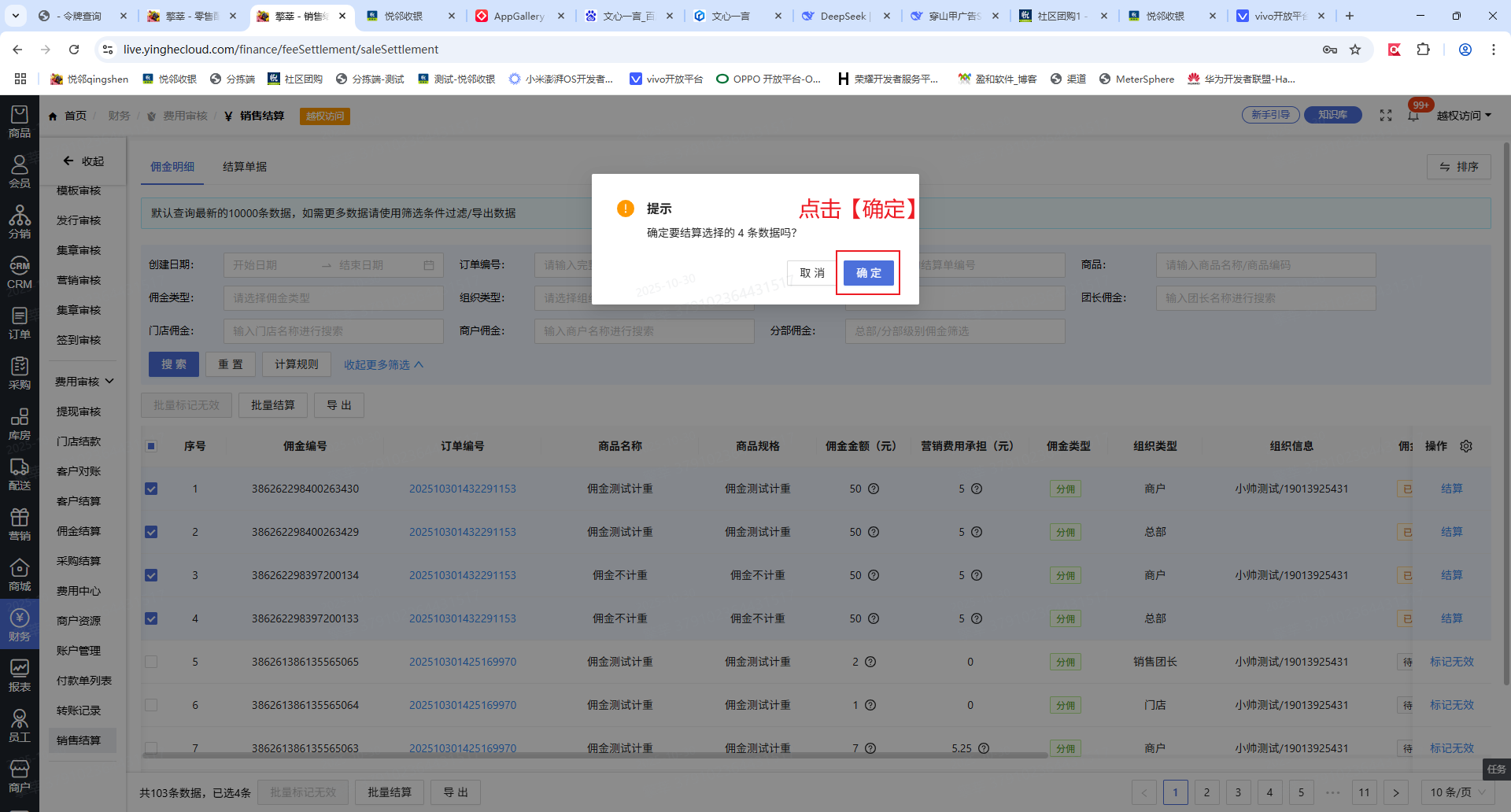Open the 报表 reports sidebar icon
This screenshot has width=1511, height=812.
[20, 676]
